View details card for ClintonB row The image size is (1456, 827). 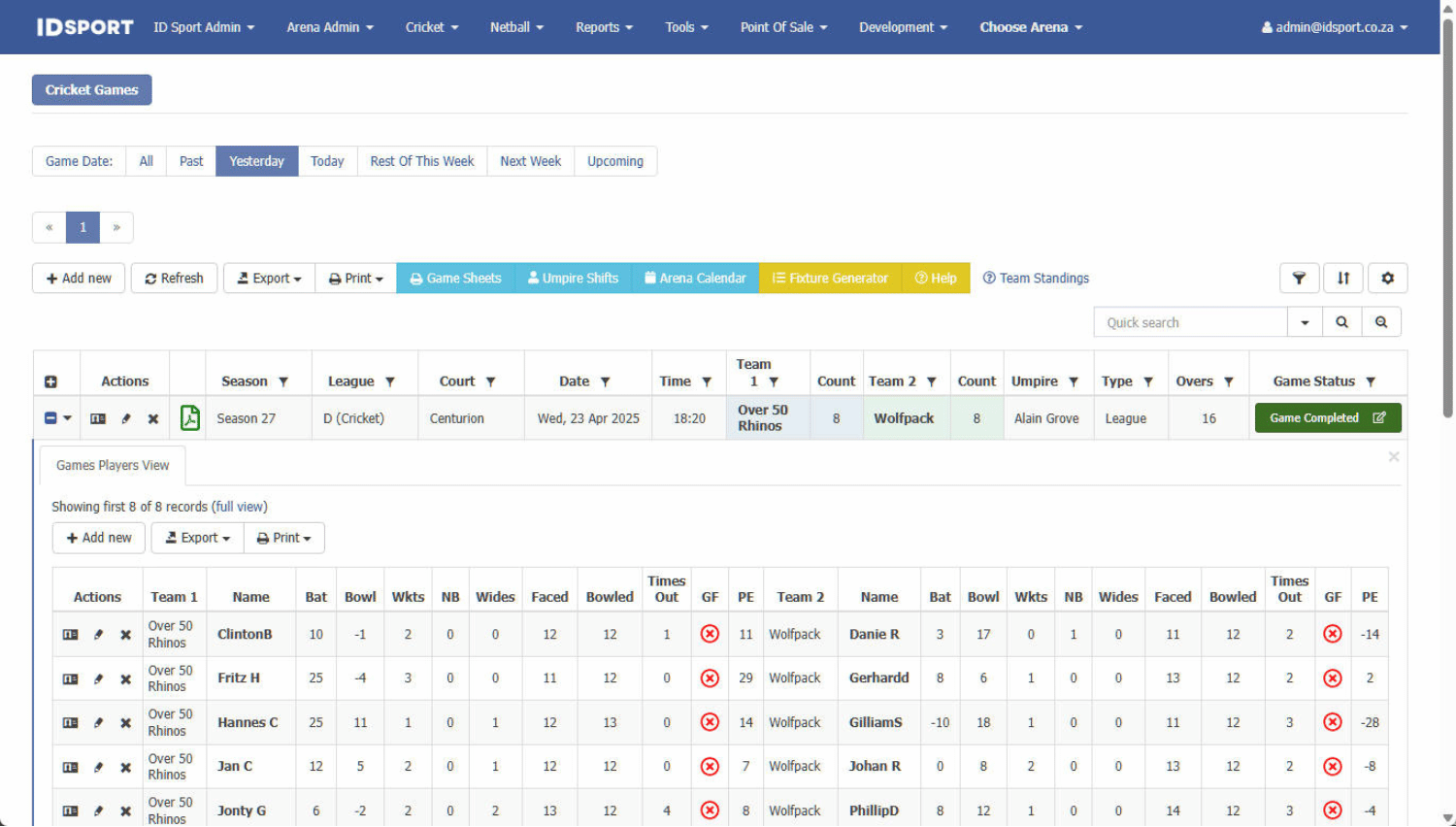click(x=70, y=635)
